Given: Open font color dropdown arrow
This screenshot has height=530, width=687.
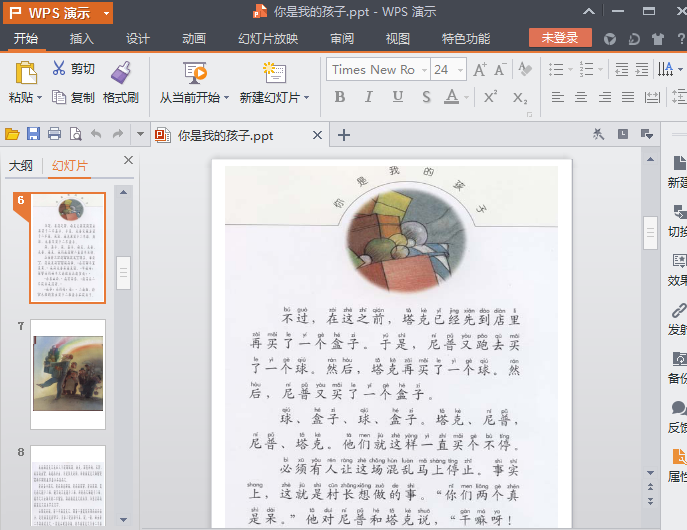Looking at the screenshot, I should click(x=467, y=98).
